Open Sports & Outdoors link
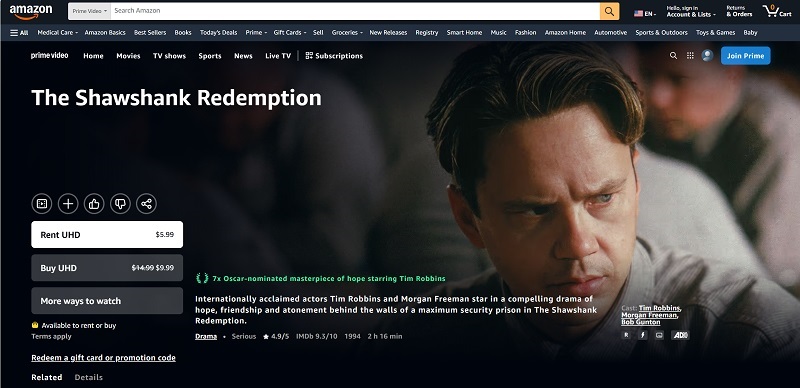The width and height of the screenshot is (800, 388). 661,33
